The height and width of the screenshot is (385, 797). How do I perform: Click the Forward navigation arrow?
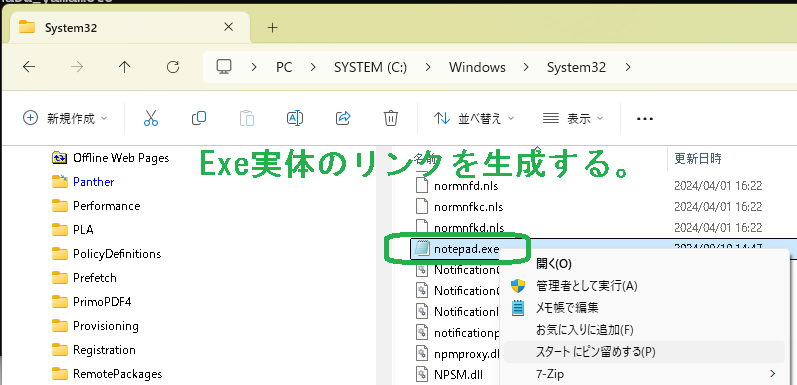click(x=77, y=67)
